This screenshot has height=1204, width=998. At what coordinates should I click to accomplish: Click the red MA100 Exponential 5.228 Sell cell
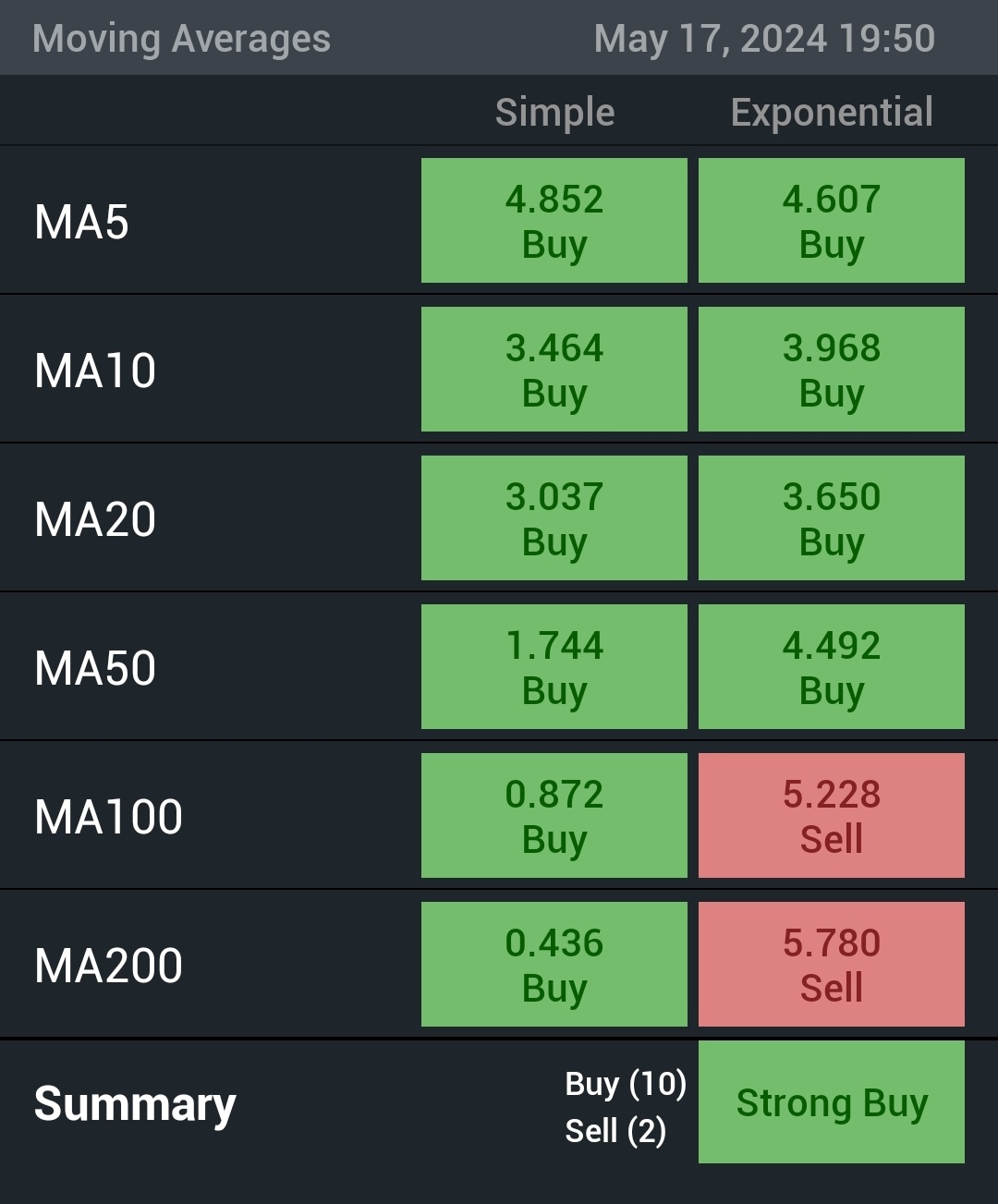point(832,816)
